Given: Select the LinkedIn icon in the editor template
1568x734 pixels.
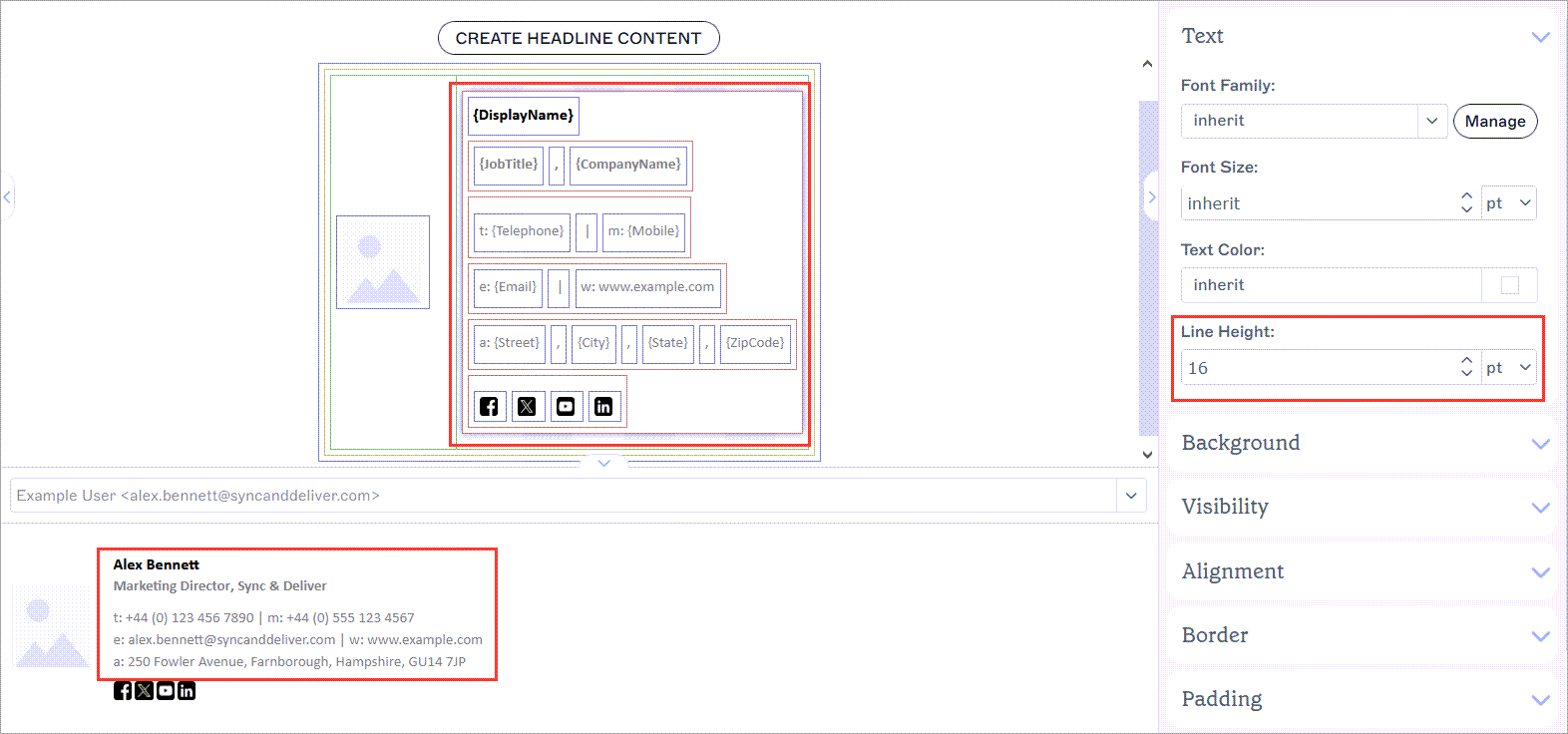Looking at the screenshot, I should tap(603, 406).
